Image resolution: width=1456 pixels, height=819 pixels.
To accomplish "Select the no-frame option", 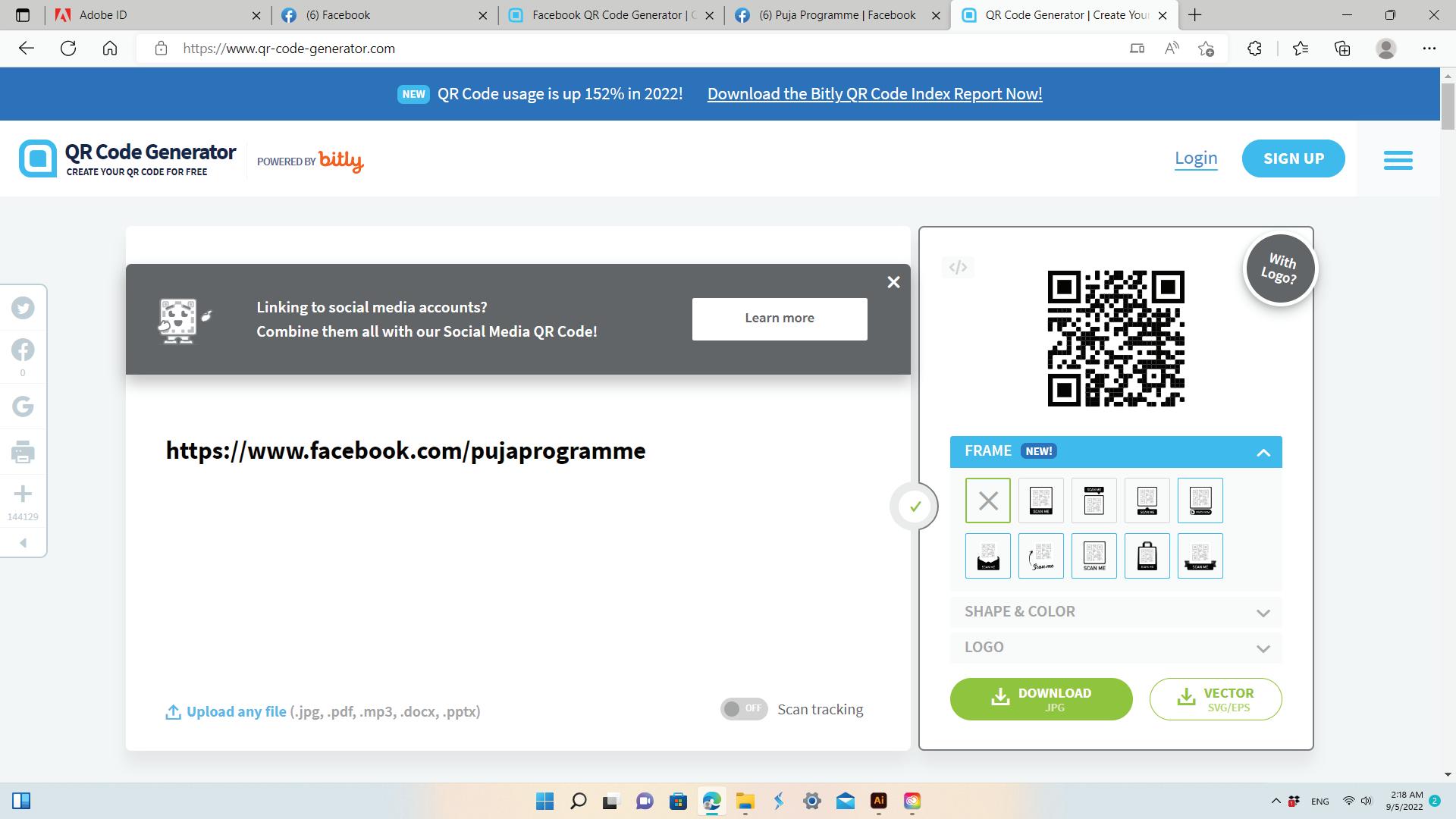I will 987,500.
